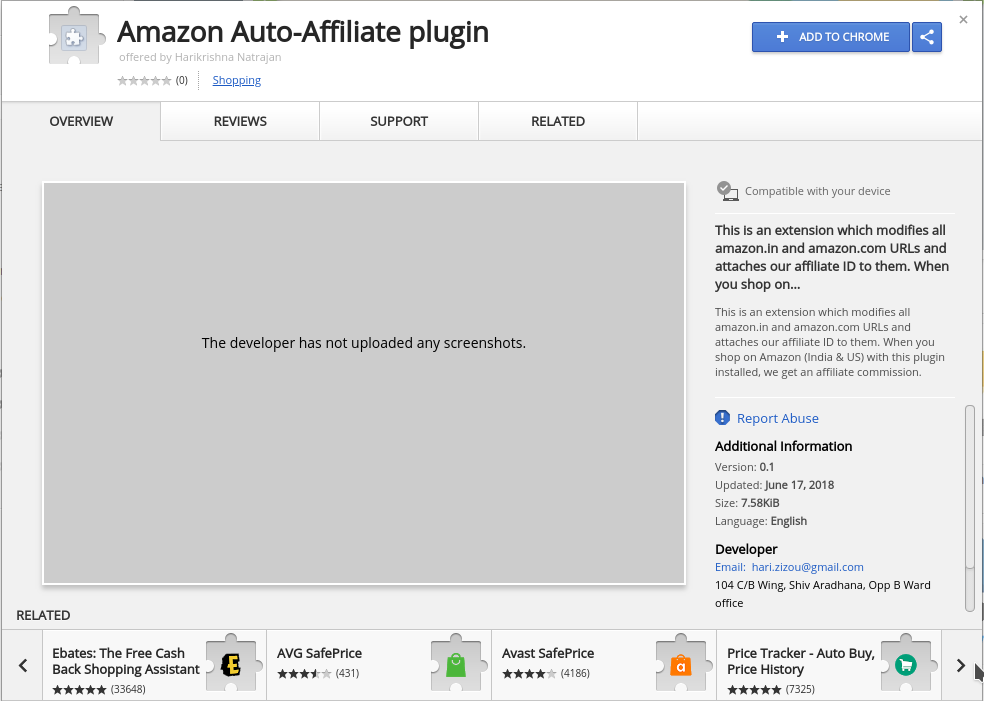
Task: Click the Developer heading
Action: [746, 549]
